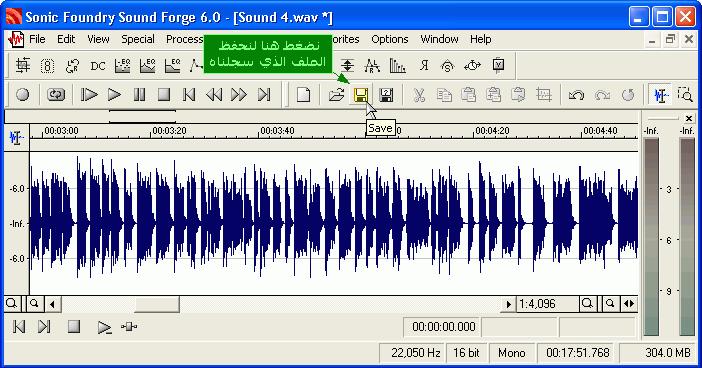
Task: Open the Help menu
Action: pos(480,39)
